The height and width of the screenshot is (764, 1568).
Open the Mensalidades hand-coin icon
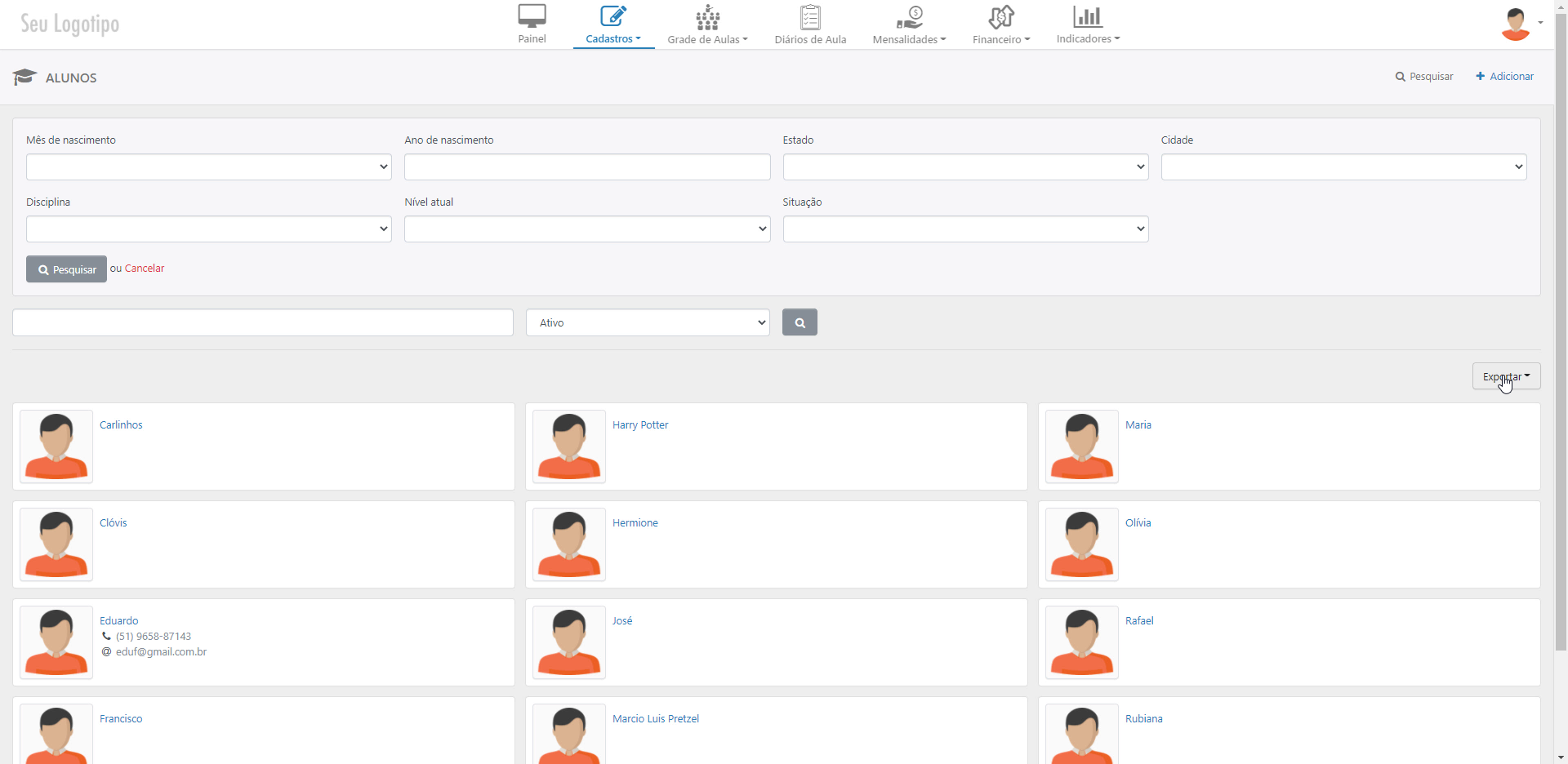[x=909, y=17]
